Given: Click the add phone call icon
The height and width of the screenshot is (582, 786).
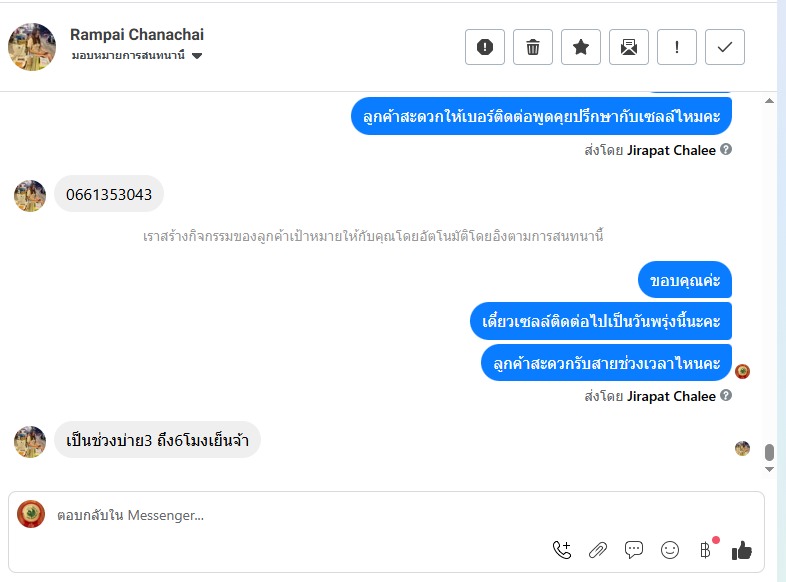Looking at the screenshot, I should (x=562, y=549).
